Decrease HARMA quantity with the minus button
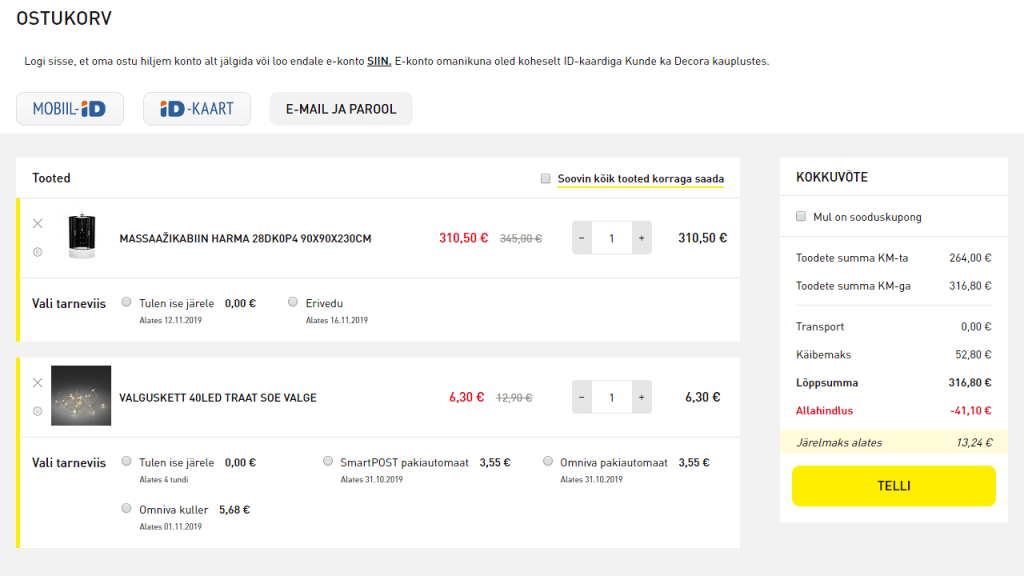Viewport: 1024px width, 576px height. [581, 237]
